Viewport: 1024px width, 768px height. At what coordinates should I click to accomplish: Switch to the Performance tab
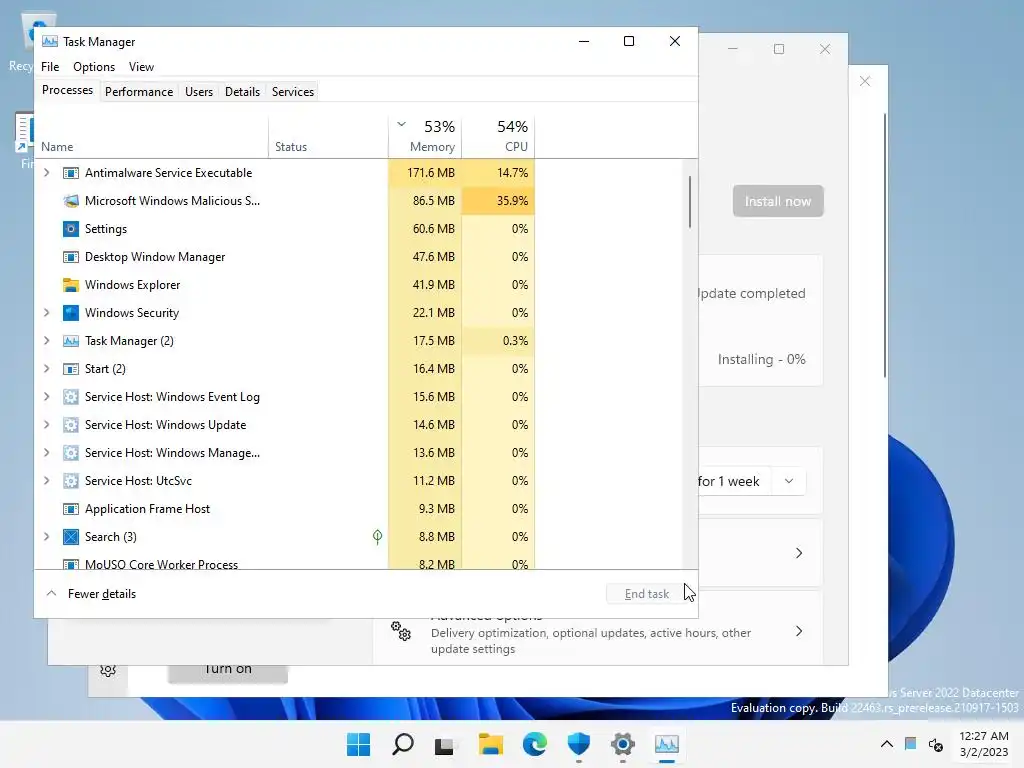(139, 92)
